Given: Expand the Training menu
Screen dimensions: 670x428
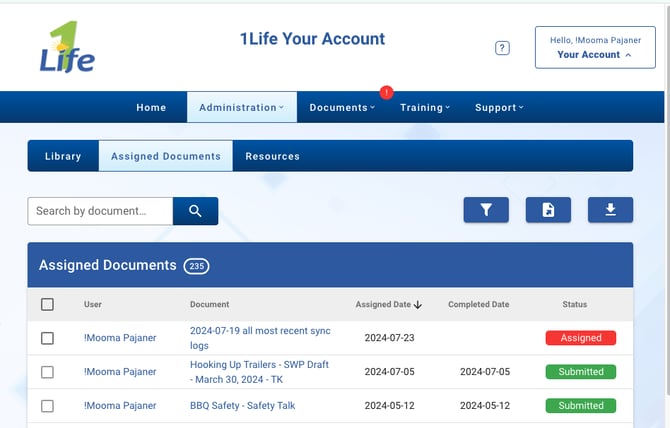Looking at the screenshot, I should click(425, 107).
